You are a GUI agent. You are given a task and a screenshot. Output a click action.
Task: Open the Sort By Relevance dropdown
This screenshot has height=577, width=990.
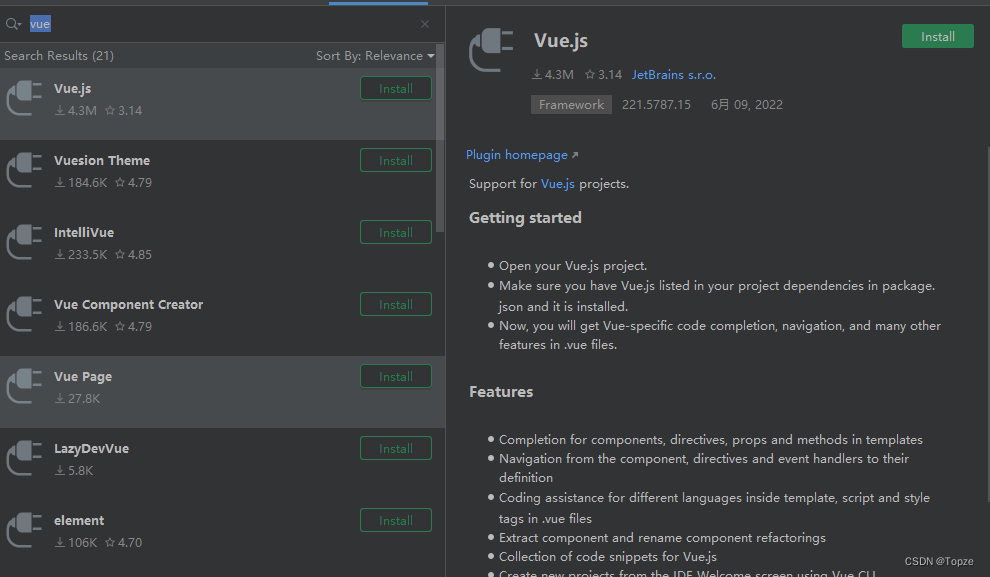coord(375,56)
